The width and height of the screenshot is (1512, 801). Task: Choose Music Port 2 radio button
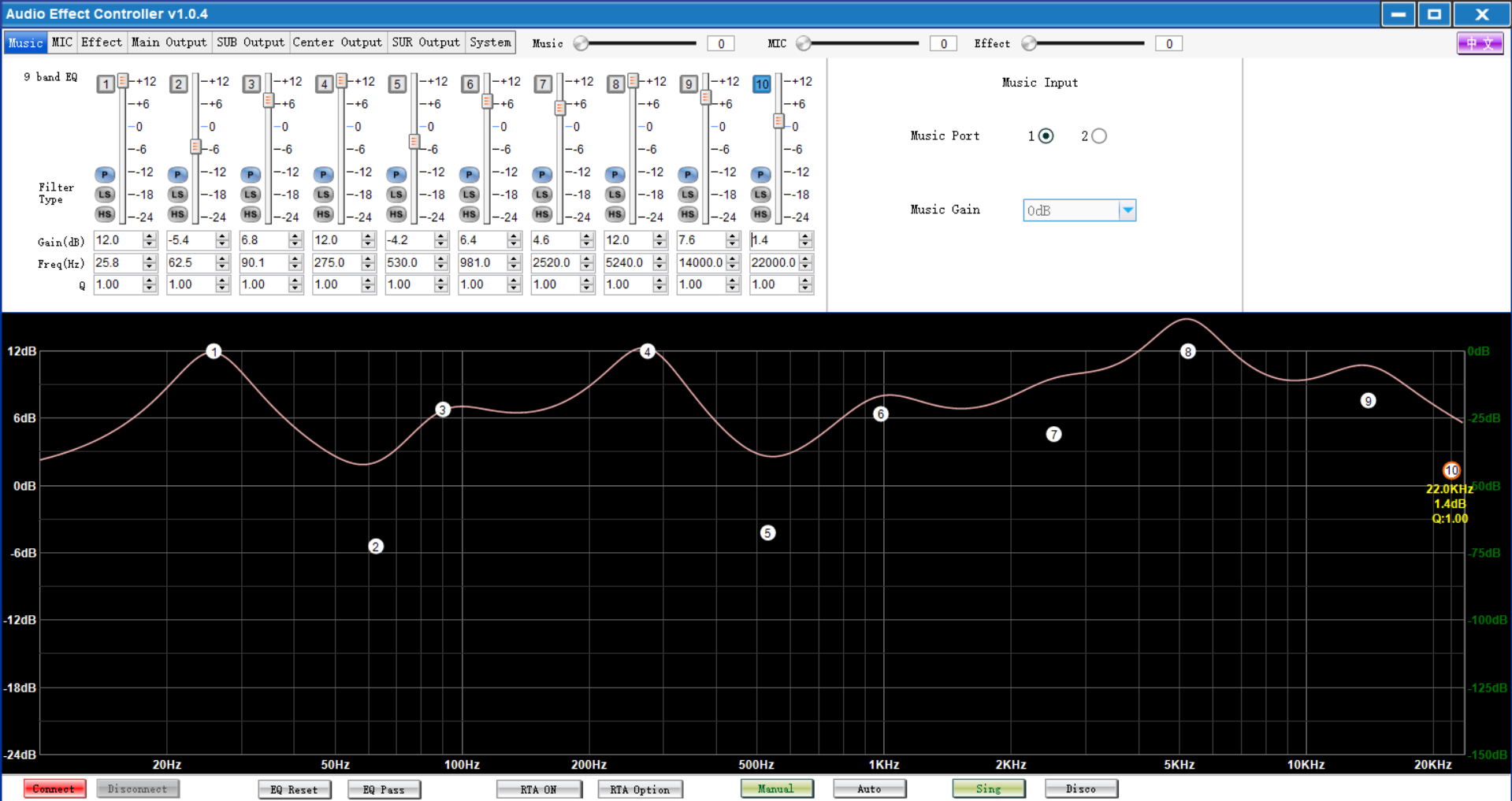[x=1099, y=136]
